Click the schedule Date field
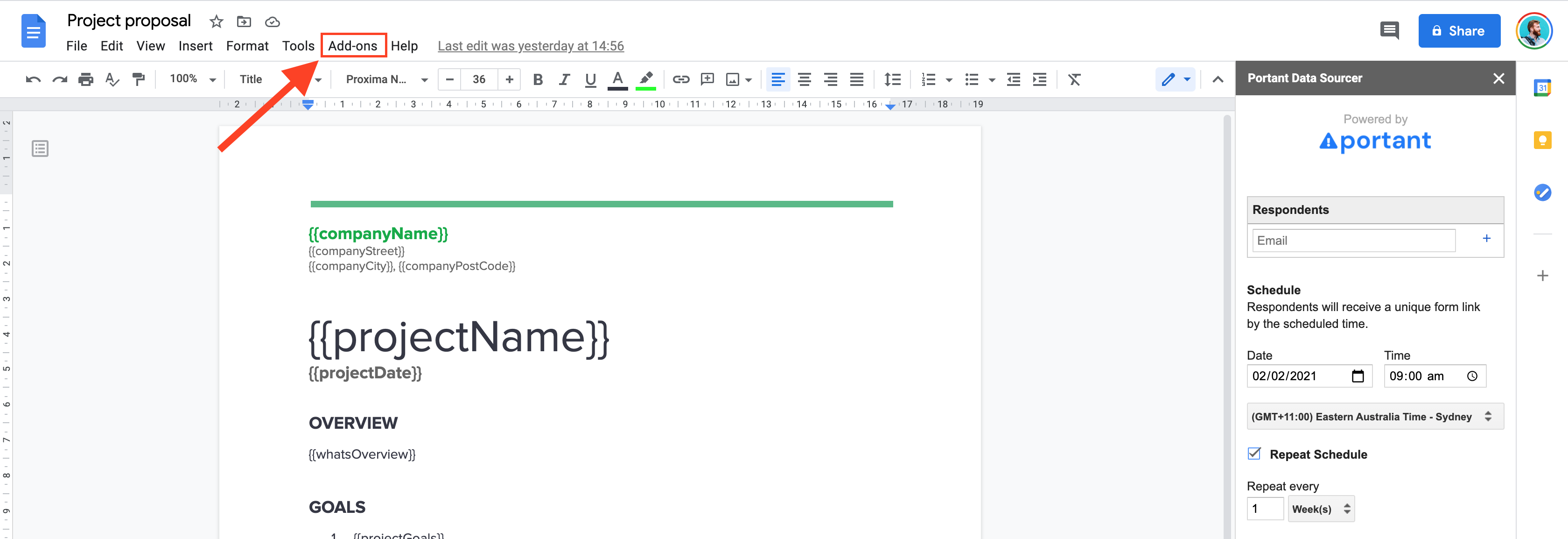Image resolution: width=1568 pixels, height=539 pixels. pos(1309,376)
